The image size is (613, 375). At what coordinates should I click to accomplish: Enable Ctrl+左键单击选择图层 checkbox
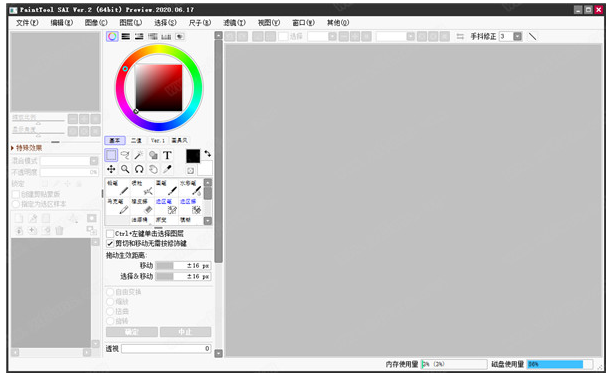click(110, 234)
